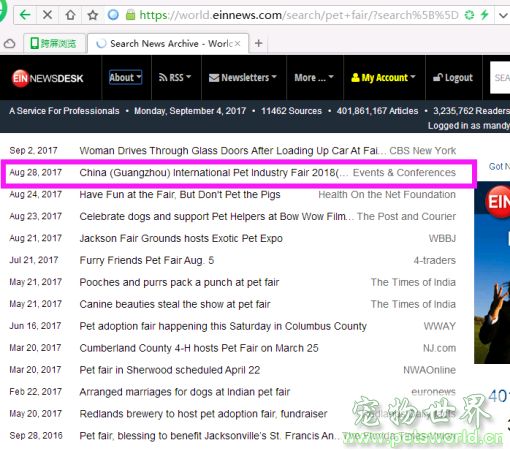Click the green lock security icon

(130, 15)
